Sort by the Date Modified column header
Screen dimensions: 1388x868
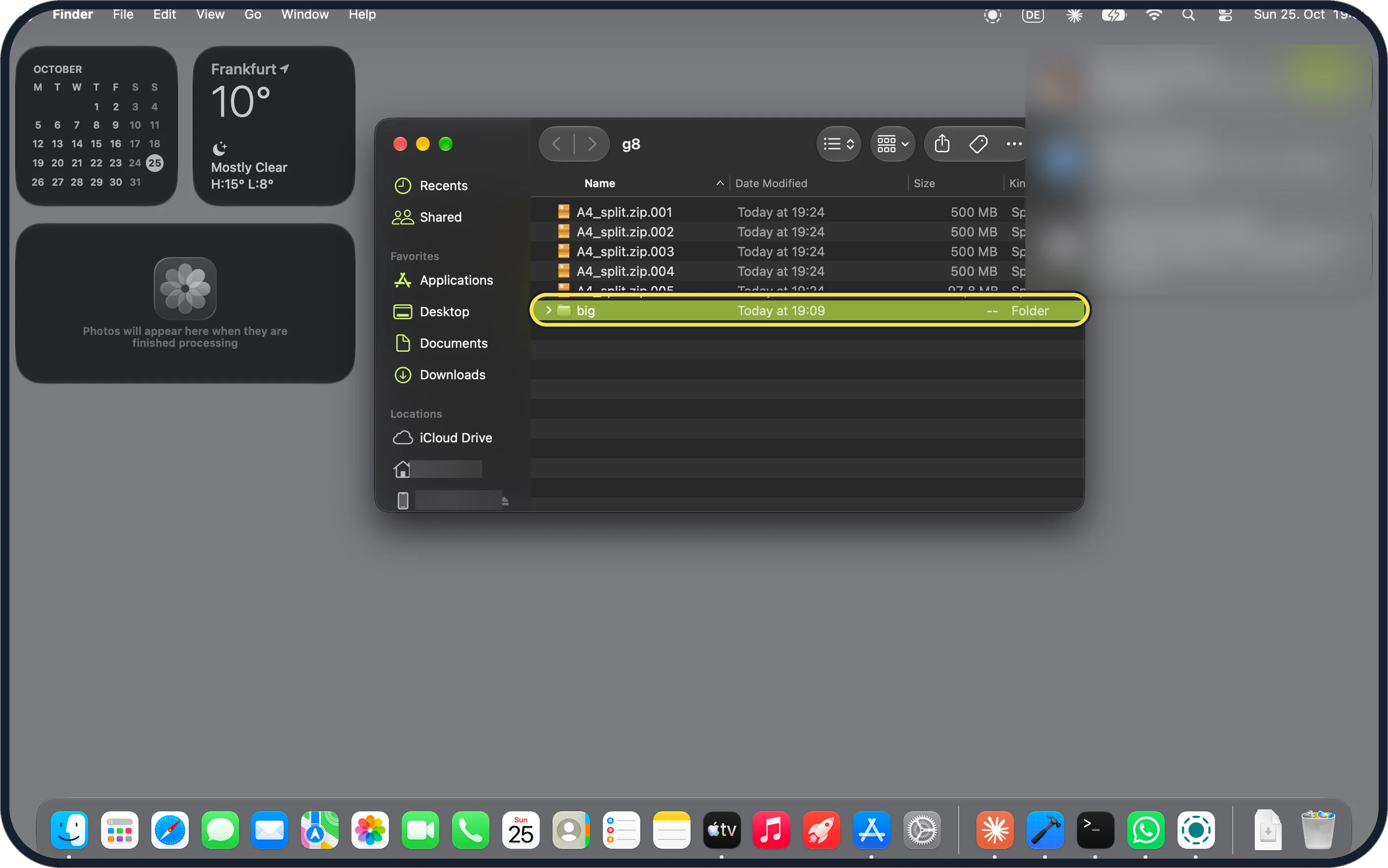coord(771,183)
